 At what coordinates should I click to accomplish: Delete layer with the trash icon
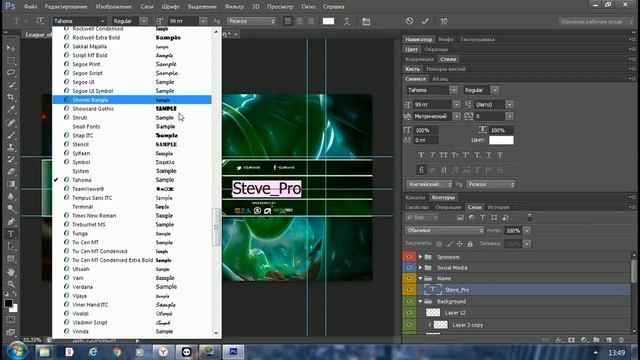(x=621, y=340)
